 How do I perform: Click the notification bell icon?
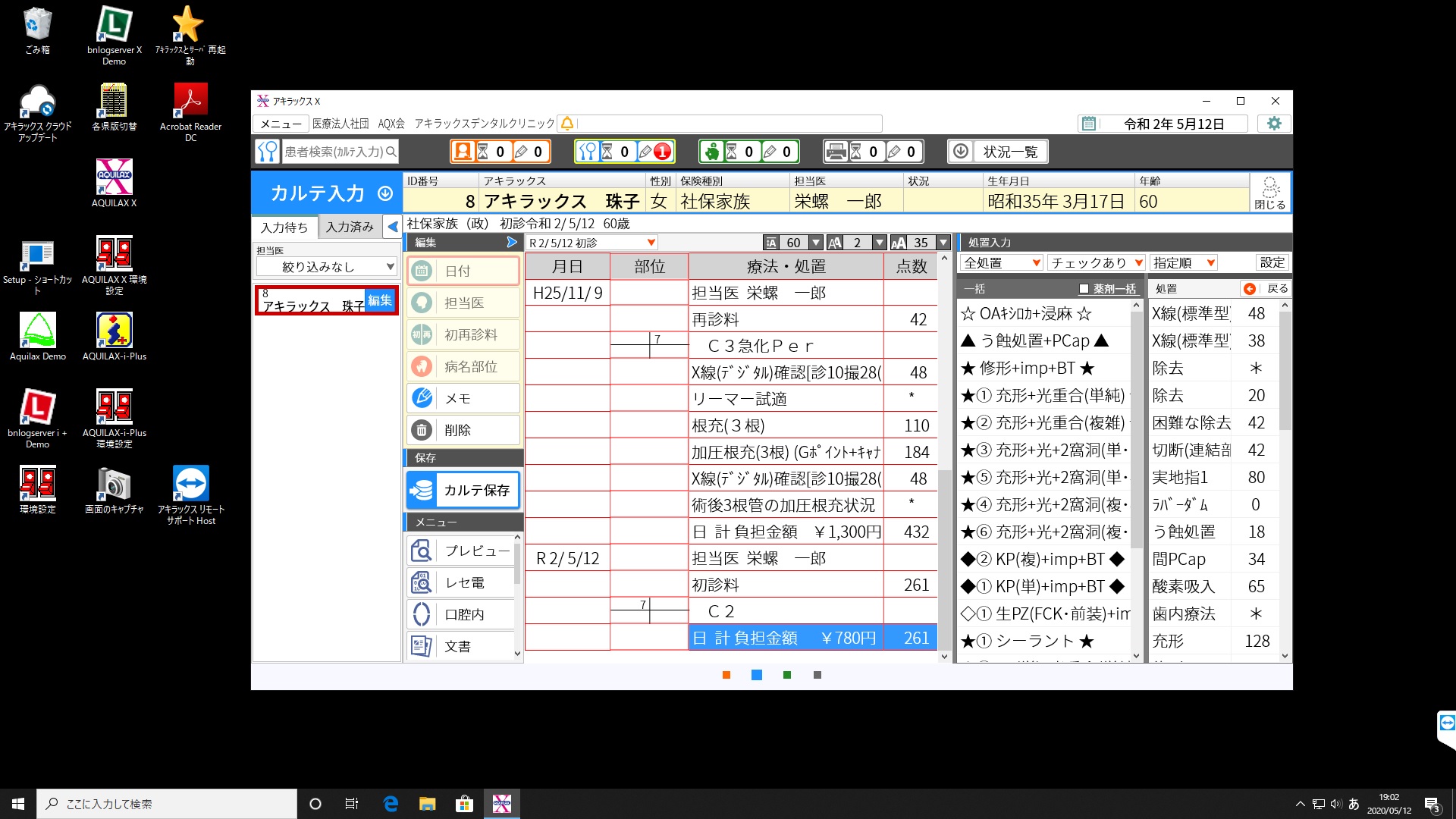[x=567, y=124]
